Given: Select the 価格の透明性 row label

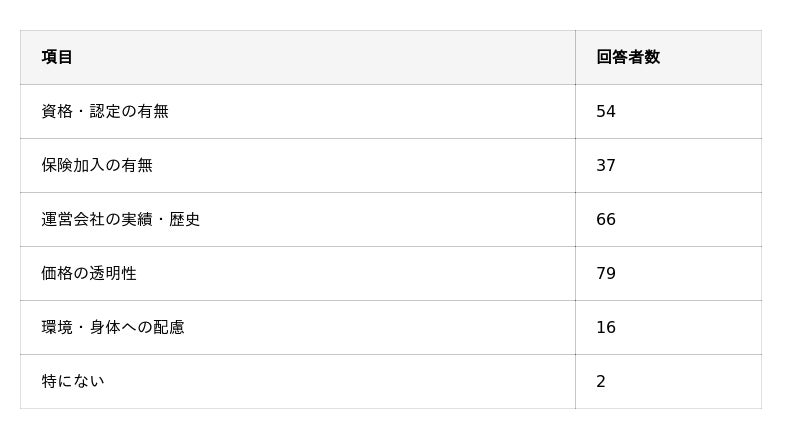Looking at the screenshot, I should (89, 274).
